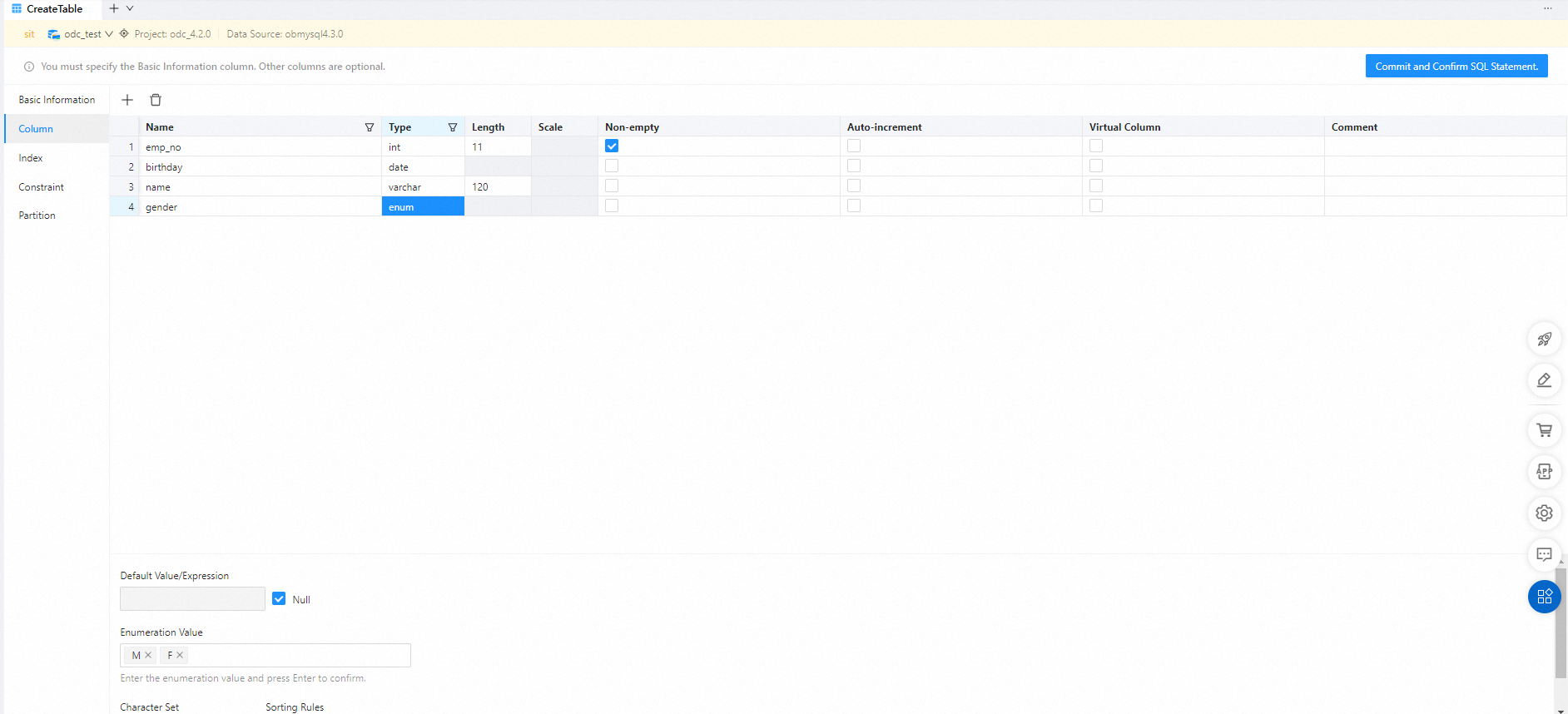Image resolution: width=1568 pixels, height=714 pixels.
Task: Select the name column's name cell
Action: coord(260,186)
